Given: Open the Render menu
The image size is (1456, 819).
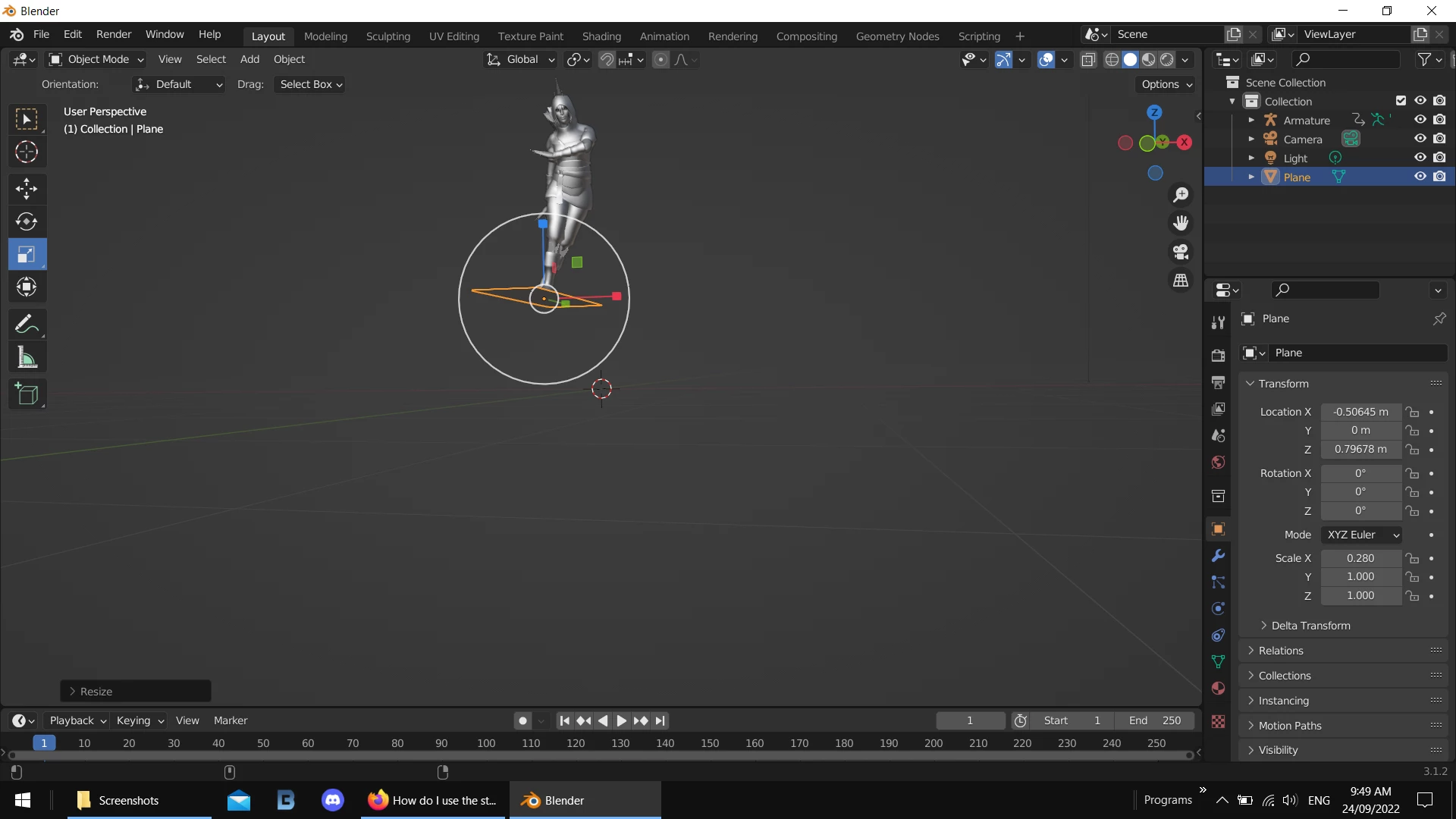Looking at the screenshot, I should (x=114, y=35).
